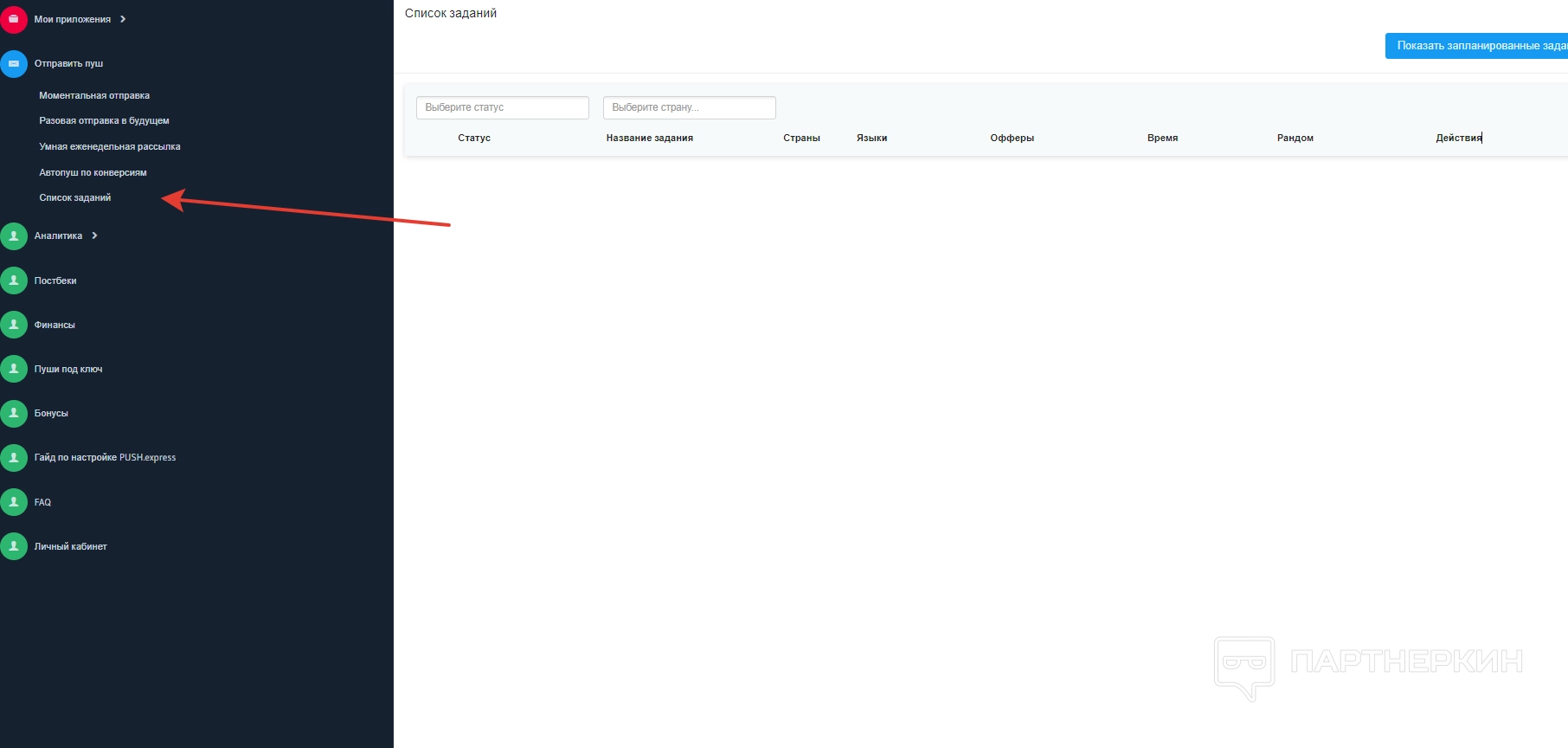Viewport: 1568px width, 748px height.
Task: Click the Страны column header
Action: [x=801, y=138]
